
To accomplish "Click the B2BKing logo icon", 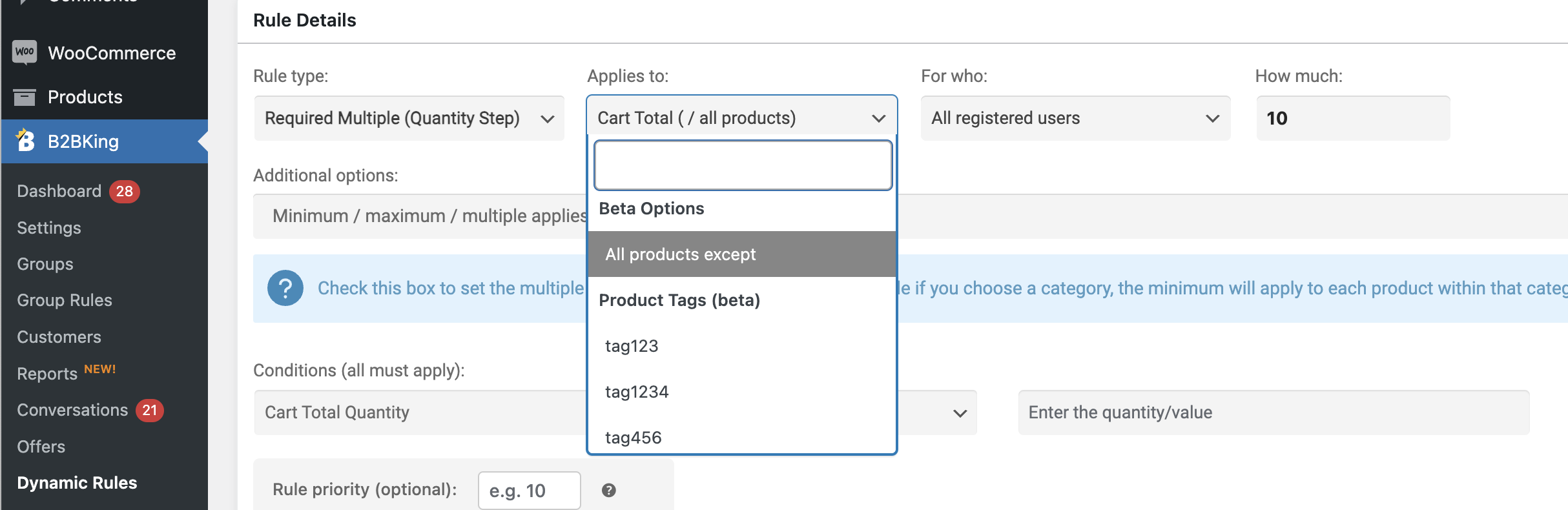I will (x=25, y=140).
